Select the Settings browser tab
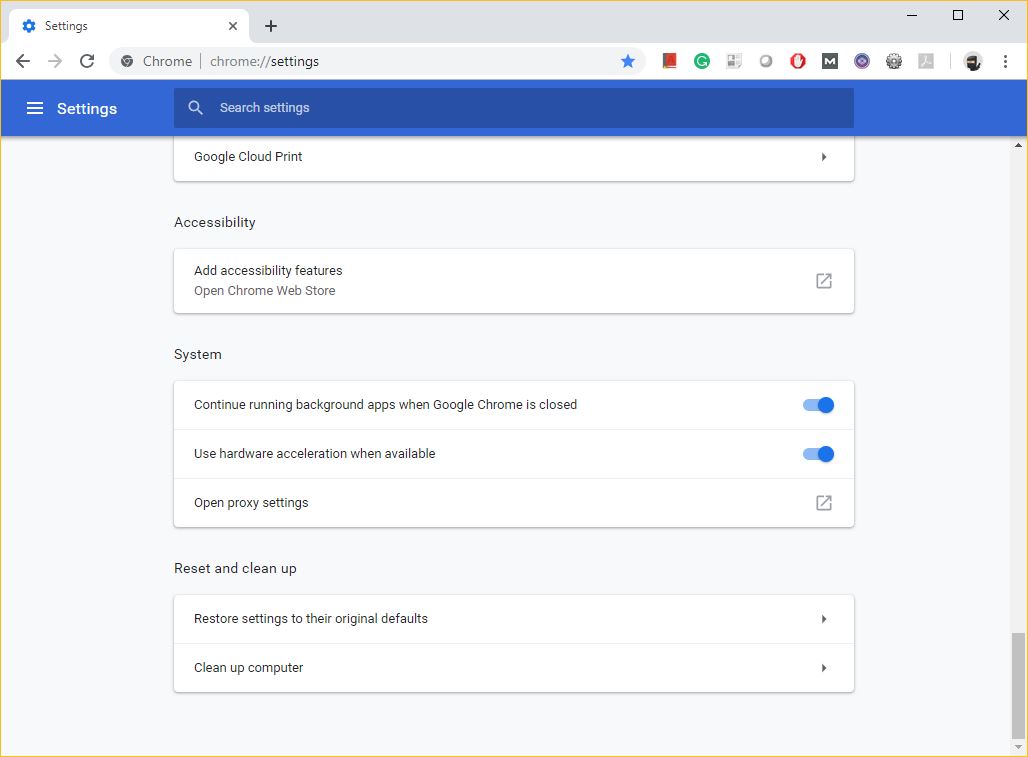This screenshot has height=757, width=1028. tap(128, 26)
